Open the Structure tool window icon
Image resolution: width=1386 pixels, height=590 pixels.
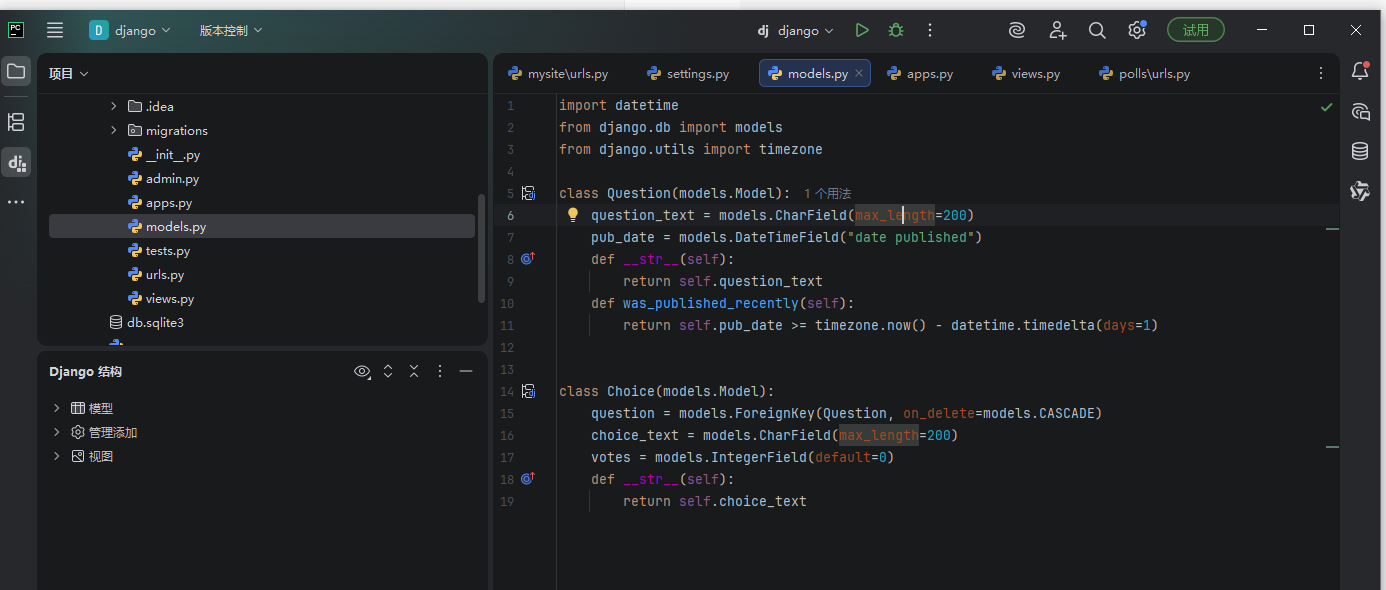16,122
